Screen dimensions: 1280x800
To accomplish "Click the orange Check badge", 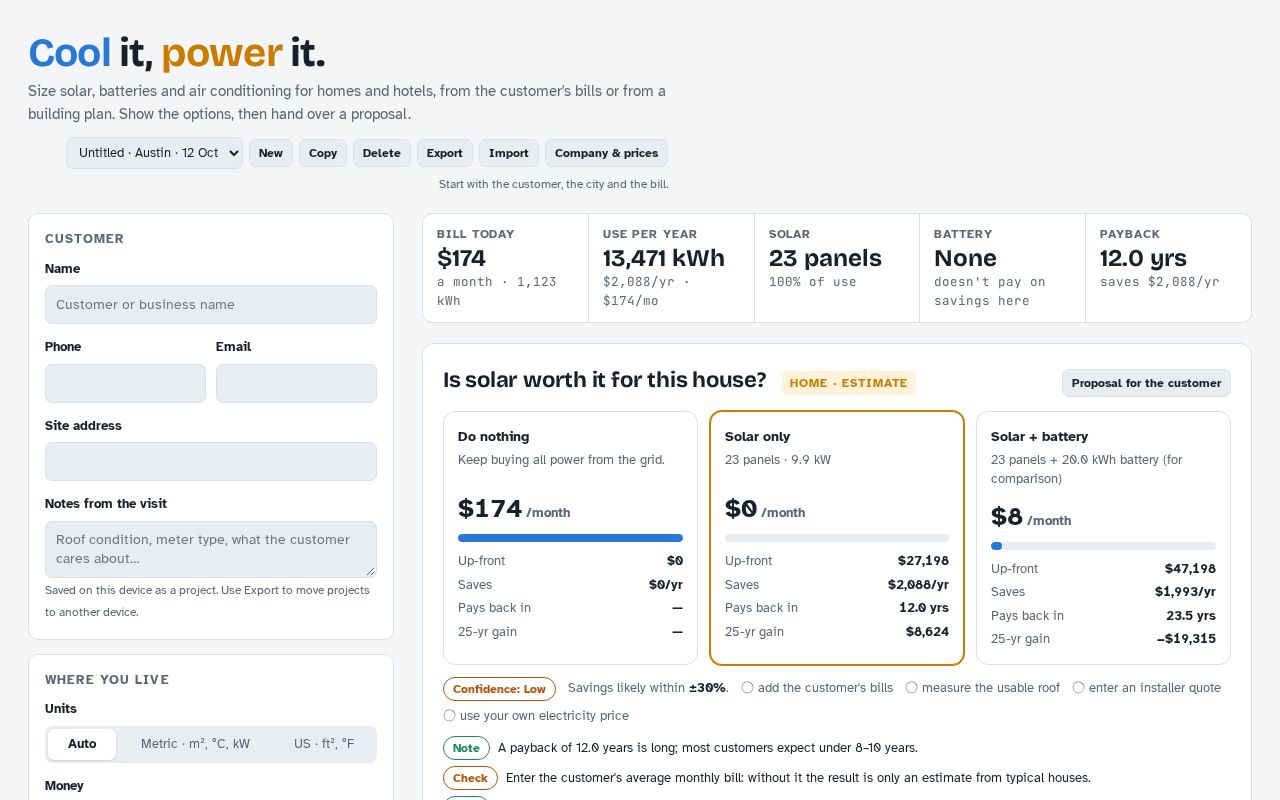I will 470,778.
